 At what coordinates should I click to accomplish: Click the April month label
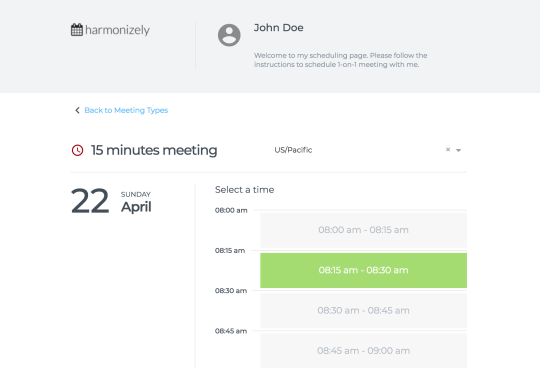(136, 207)
